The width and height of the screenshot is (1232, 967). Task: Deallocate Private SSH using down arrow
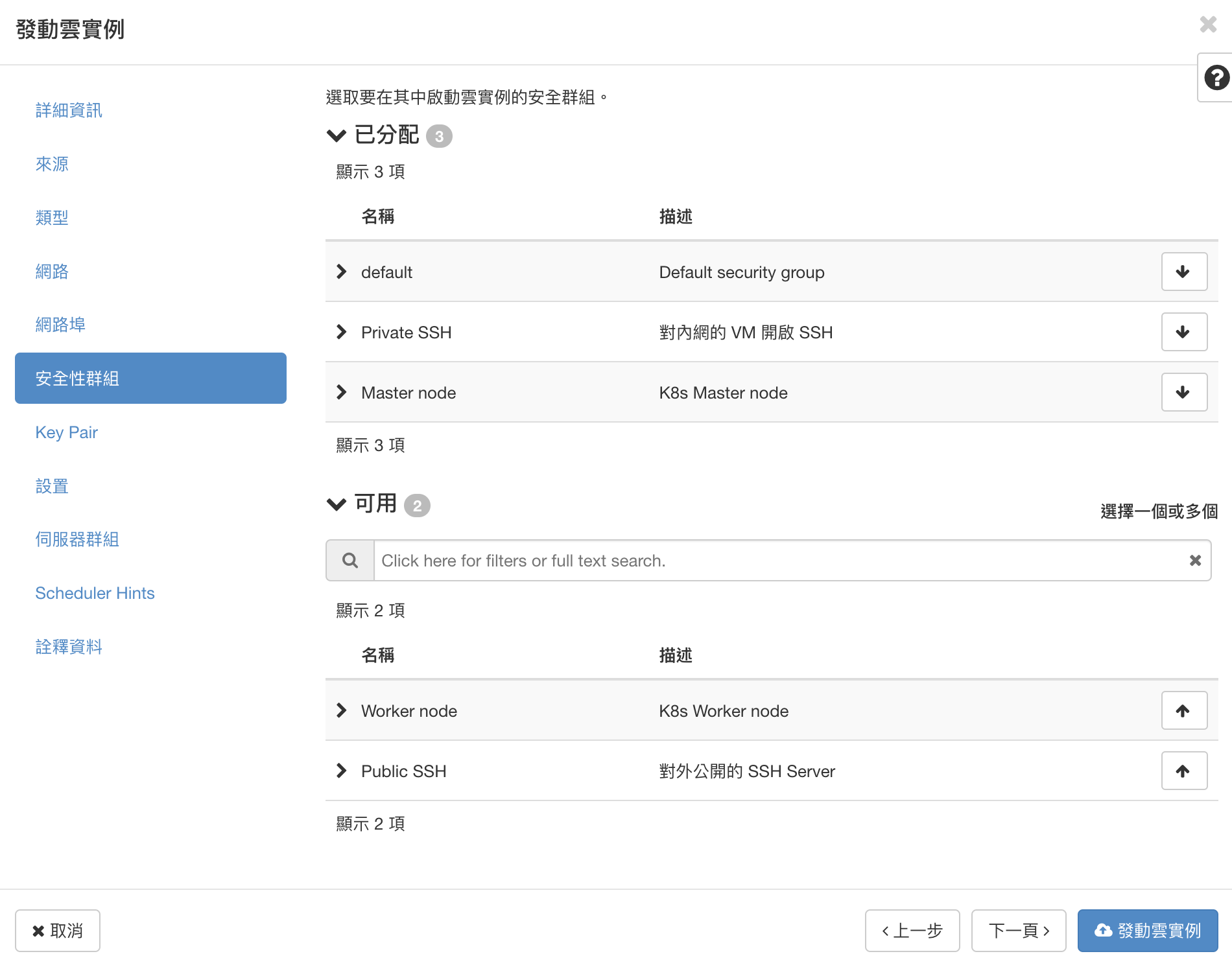point(1183,332)
